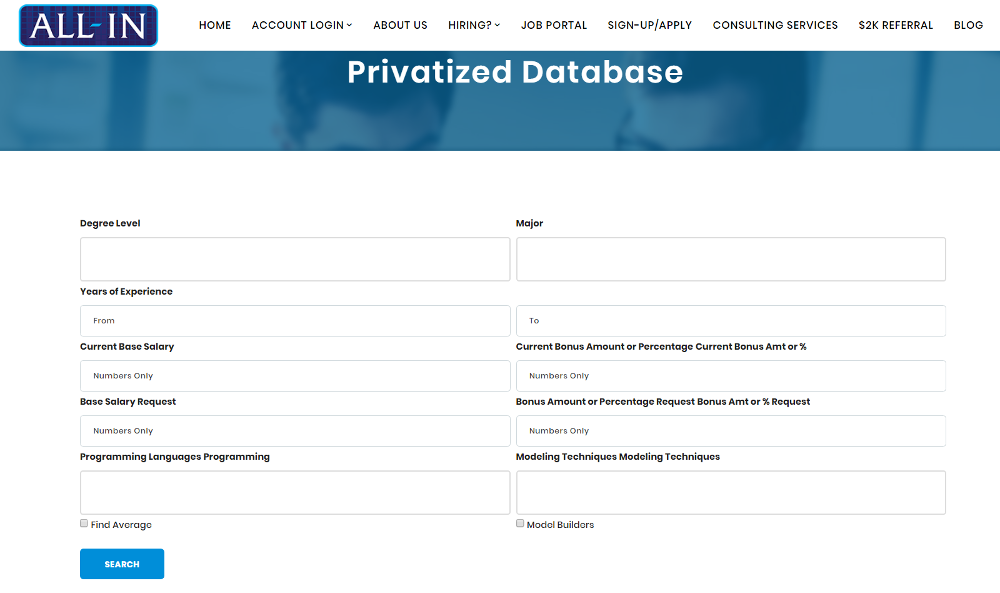Open the About Us page
The height and width of the screenshot is (593, 1000).
400,25
